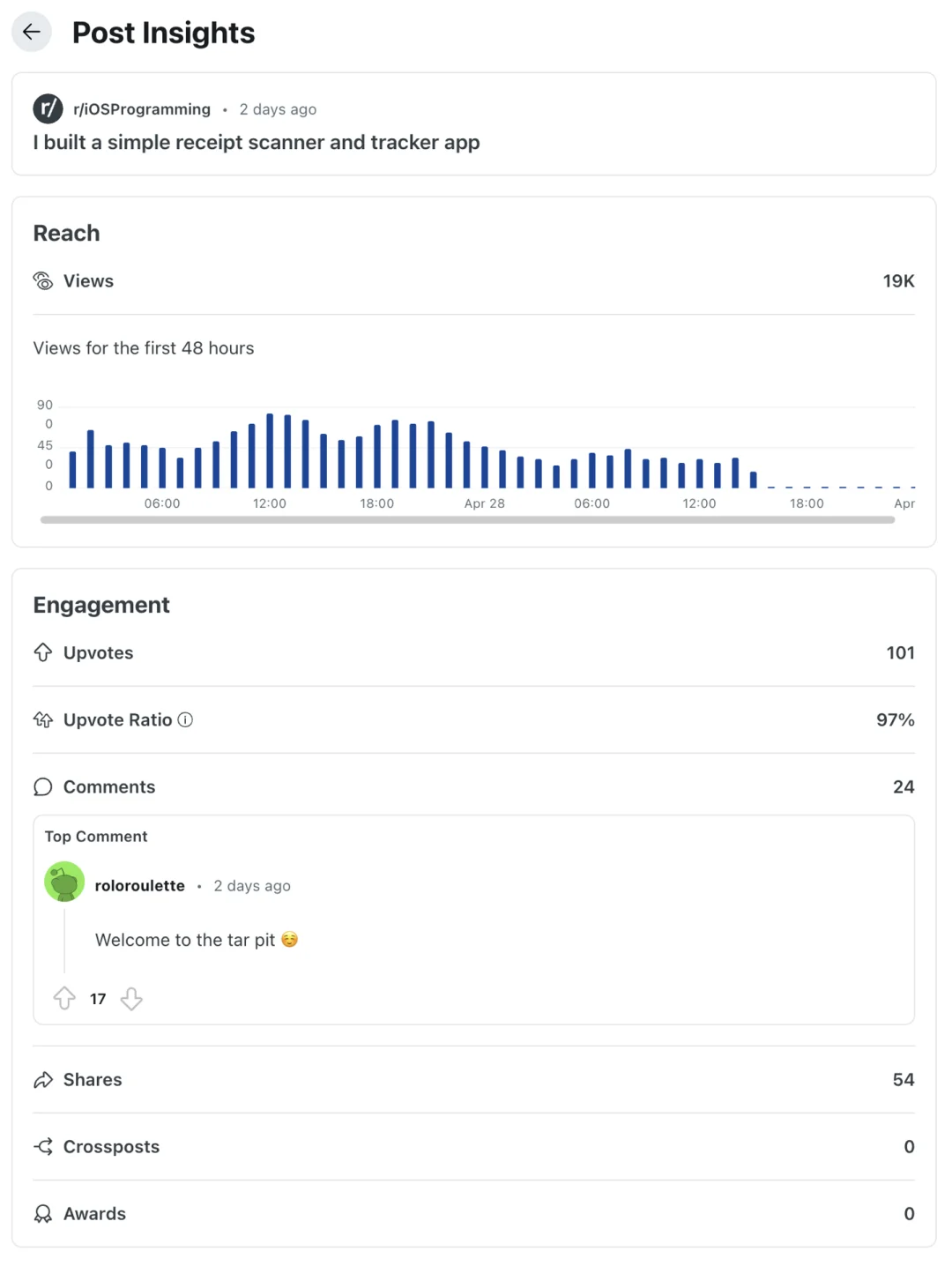Click the chart's horizontal scrollbar
952x1266 pixels.
[467, 520]
